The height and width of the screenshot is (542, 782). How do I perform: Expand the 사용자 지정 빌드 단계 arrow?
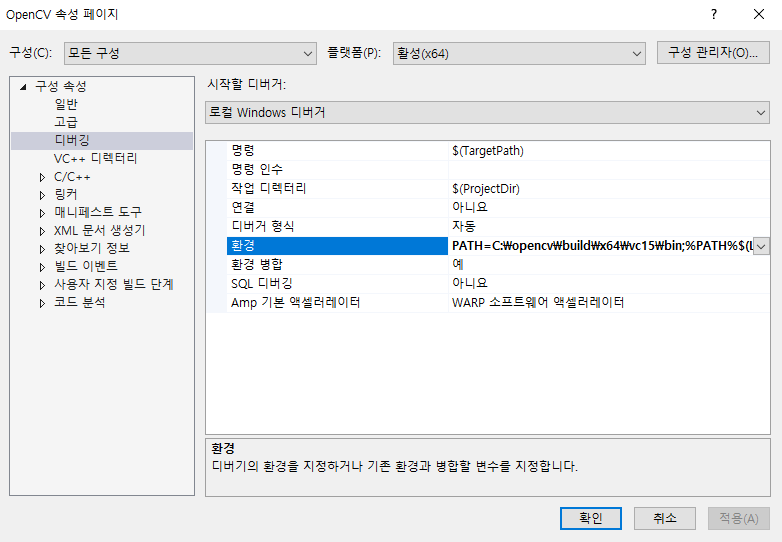[x=42, y=285]
